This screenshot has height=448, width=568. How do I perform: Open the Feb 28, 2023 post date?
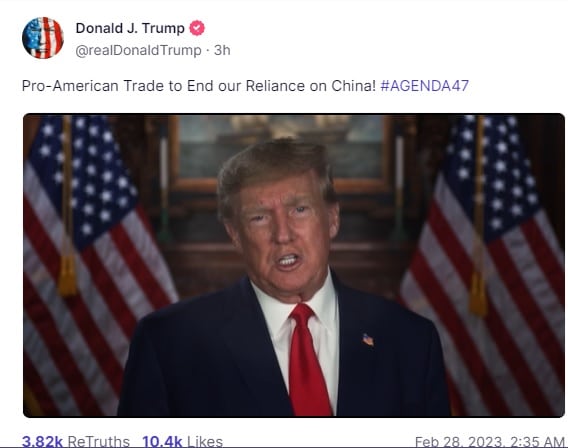tap(490, 442)
